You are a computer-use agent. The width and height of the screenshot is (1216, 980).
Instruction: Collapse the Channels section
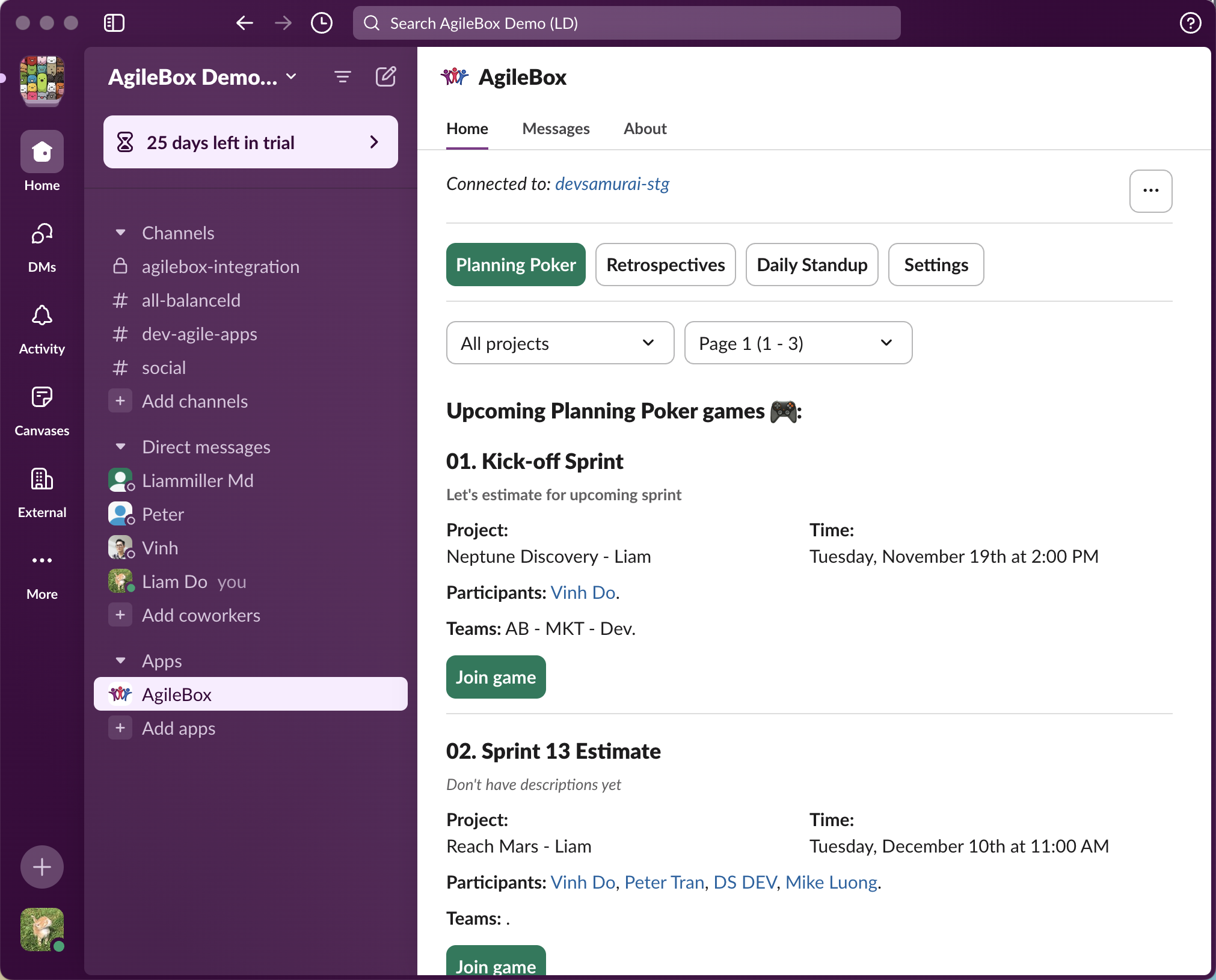(121, 233)
